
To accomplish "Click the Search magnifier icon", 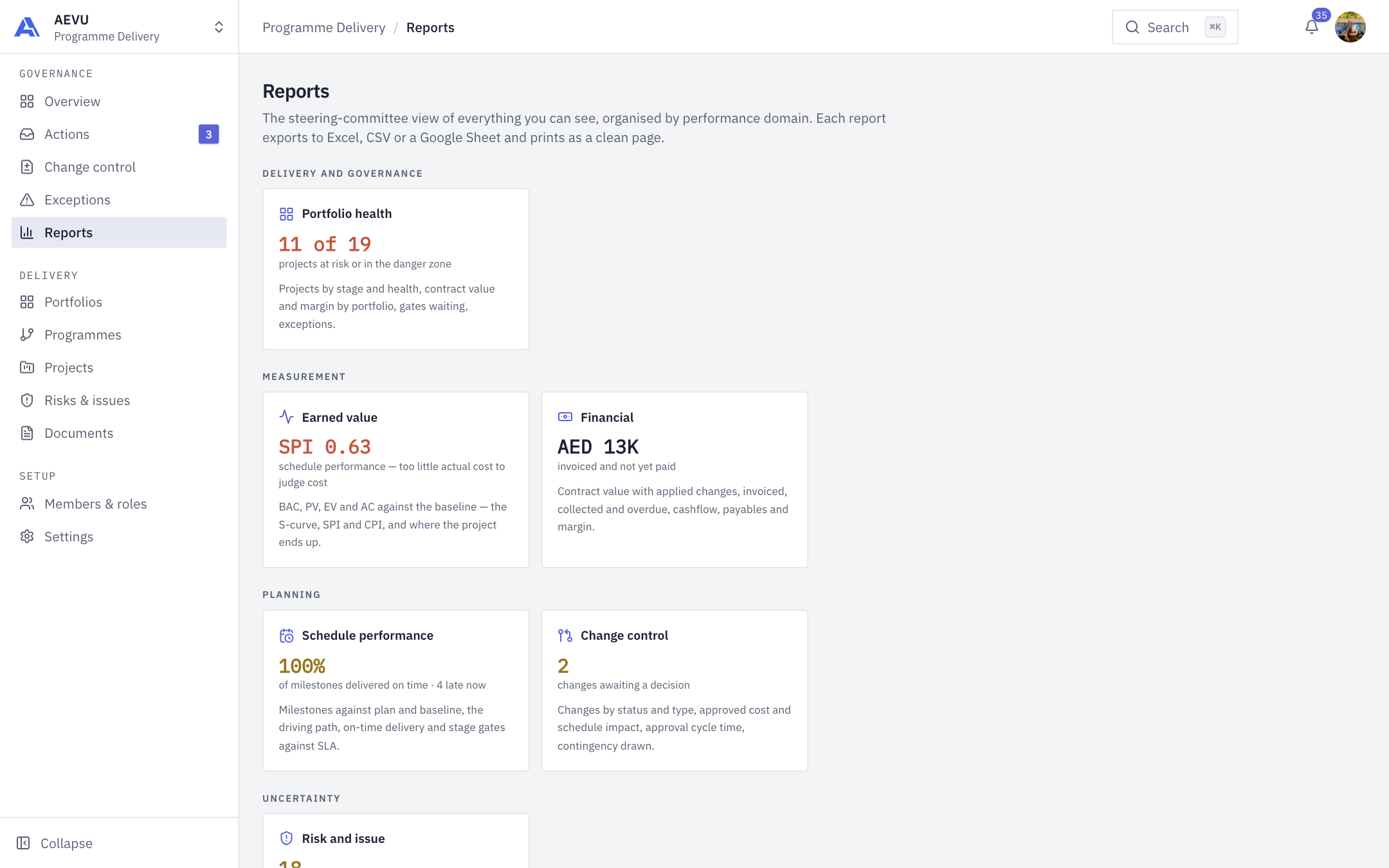I will 1132,27.
